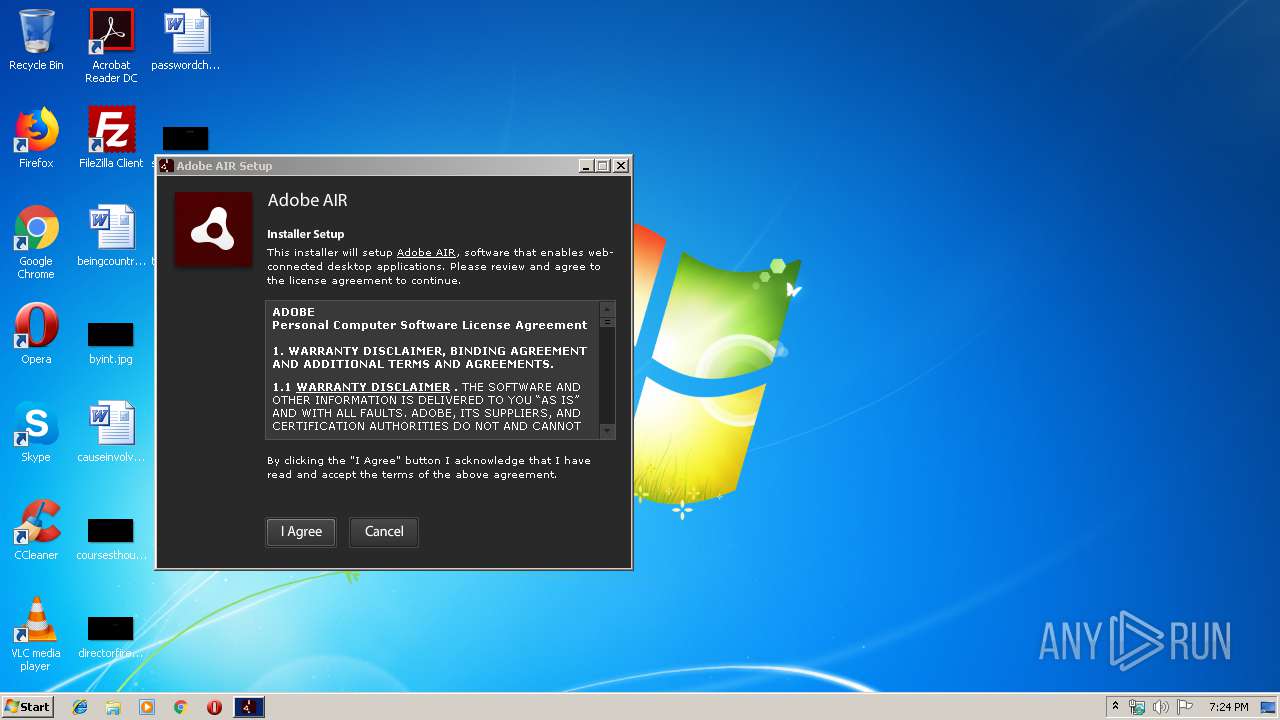Open the media player taskbar icon
The height and width of the screenshot is (720, 1280).
(147, 707)
